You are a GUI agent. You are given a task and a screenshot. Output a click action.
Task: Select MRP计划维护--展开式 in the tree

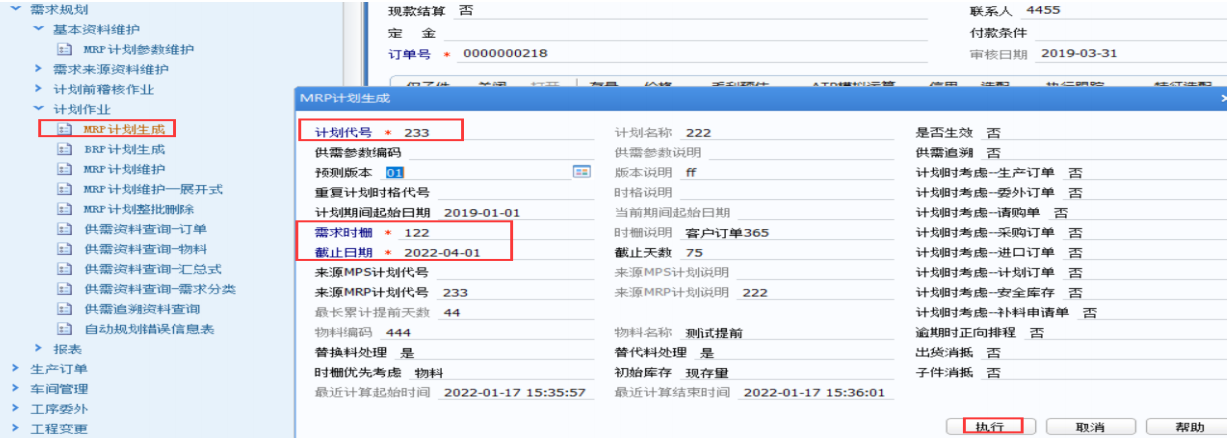pos(152,189)
